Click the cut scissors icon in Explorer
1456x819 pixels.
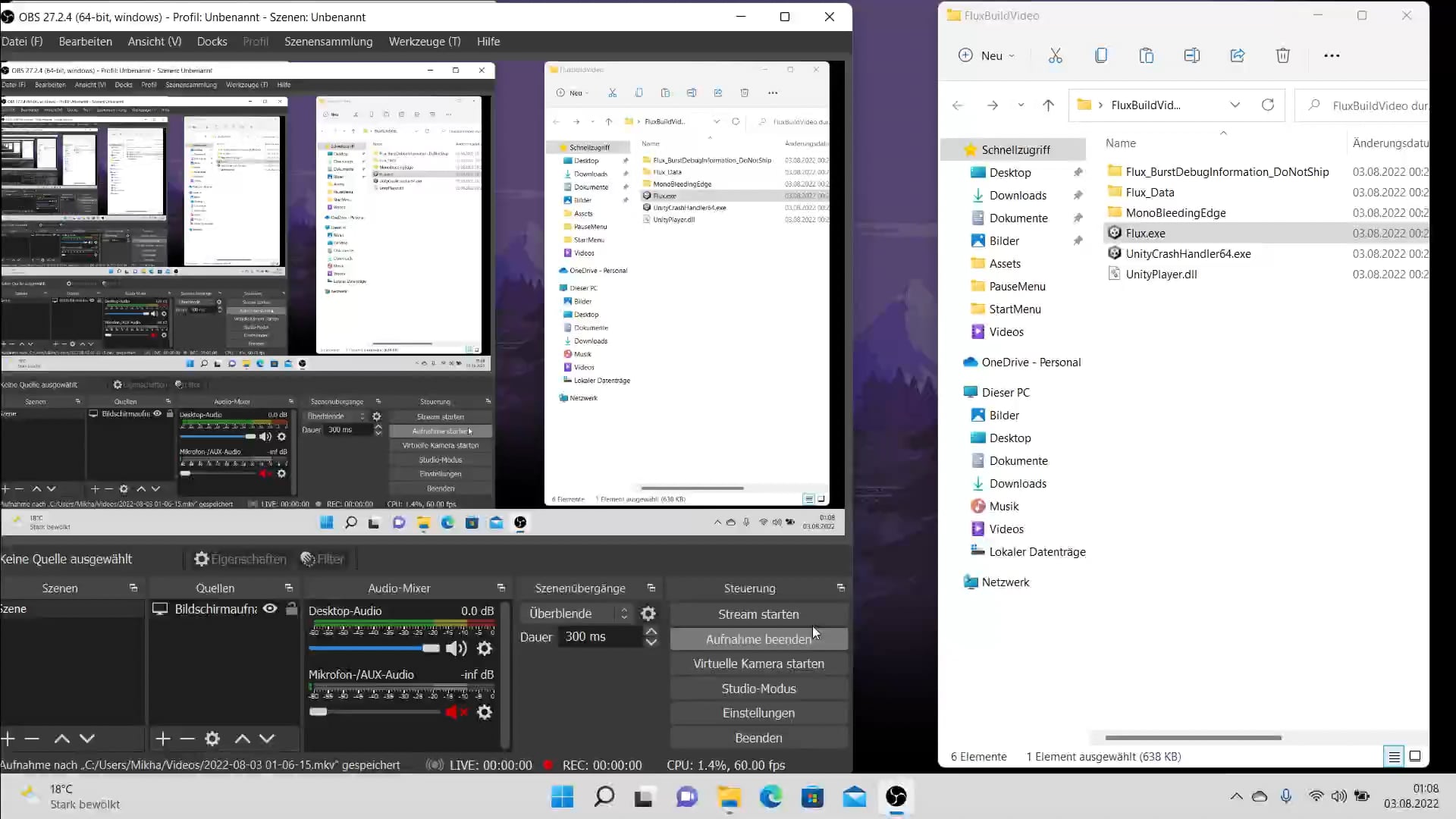point(1055,55)
